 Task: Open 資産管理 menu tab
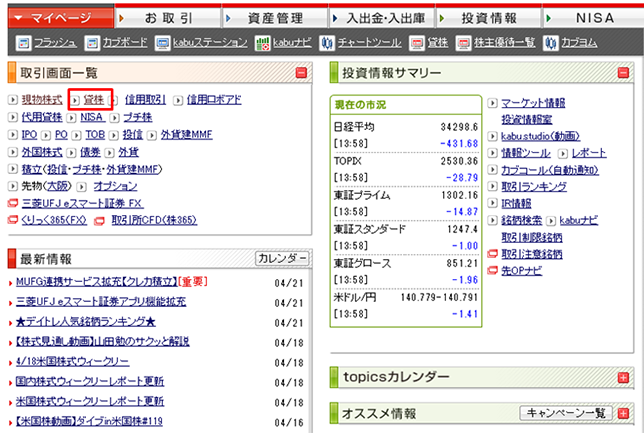[275, 18]
